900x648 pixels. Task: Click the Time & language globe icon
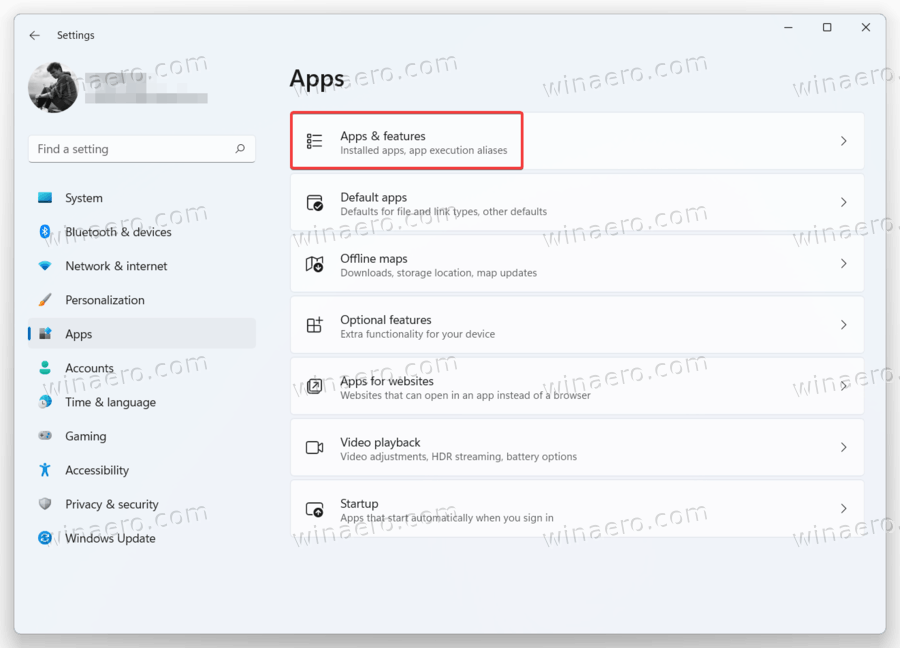[45, 402]
